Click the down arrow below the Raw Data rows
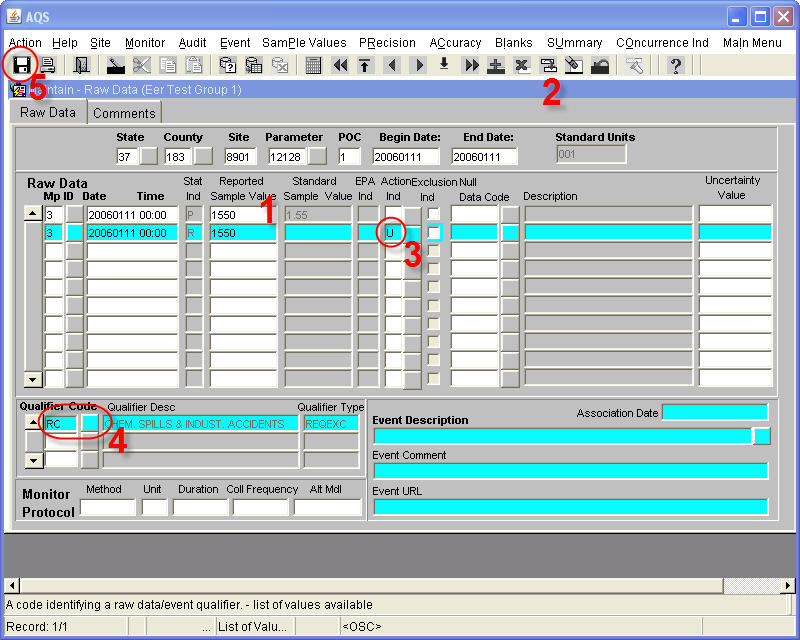The height and width of the screenshot is (640, 800). point(33,380)
